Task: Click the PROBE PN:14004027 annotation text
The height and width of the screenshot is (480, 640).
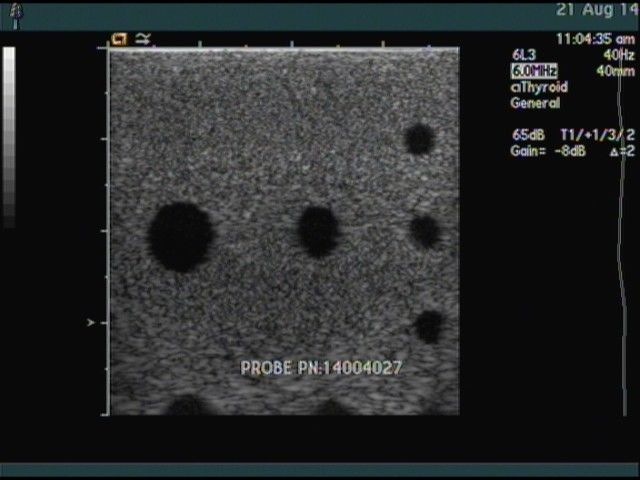Action: tap(321, 368)
